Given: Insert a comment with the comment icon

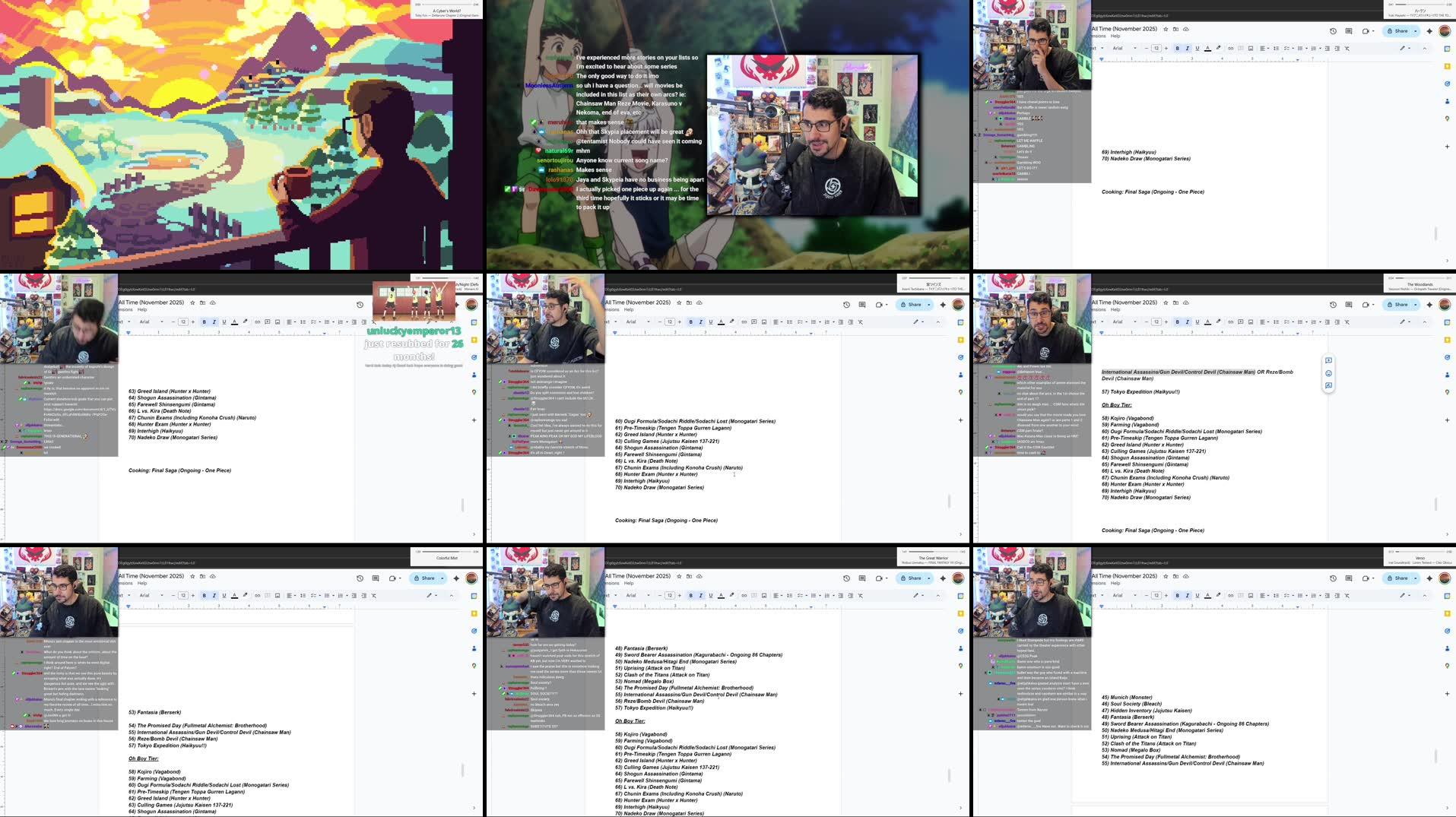Looking at the screenshot, I should [x=1241, y=47].
